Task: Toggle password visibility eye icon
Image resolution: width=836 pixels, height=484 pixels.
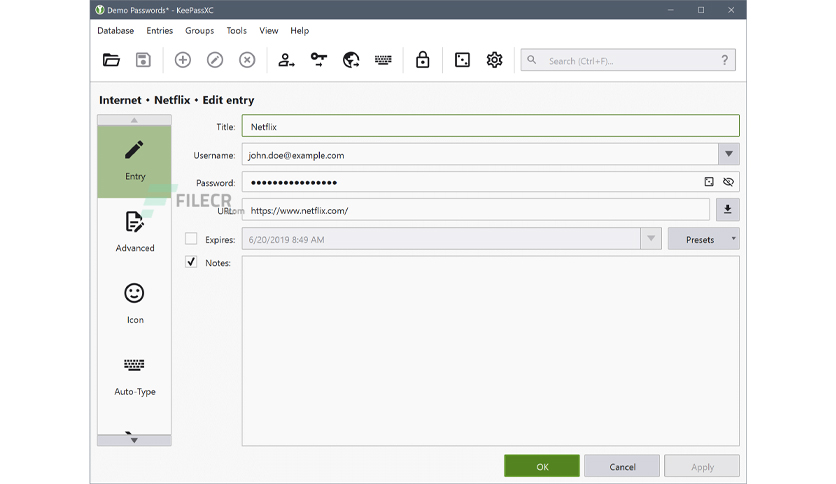Action: (x=728, y=182)
